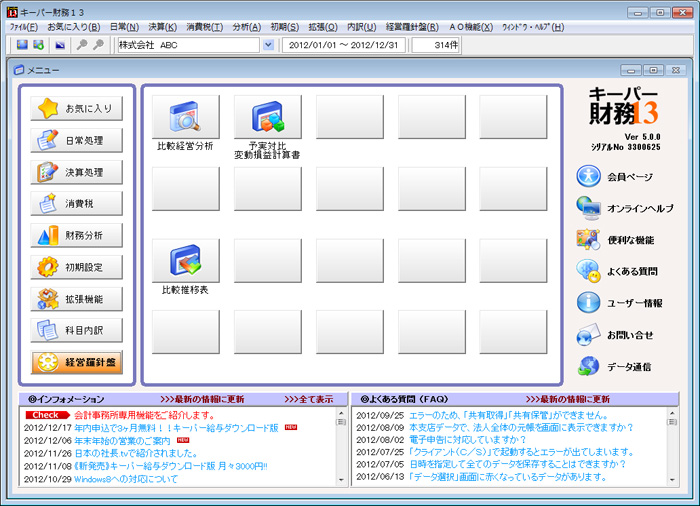Click third toolbar dark window icon
The width and height of the screenshot is (700, 506).
point(60,45)
